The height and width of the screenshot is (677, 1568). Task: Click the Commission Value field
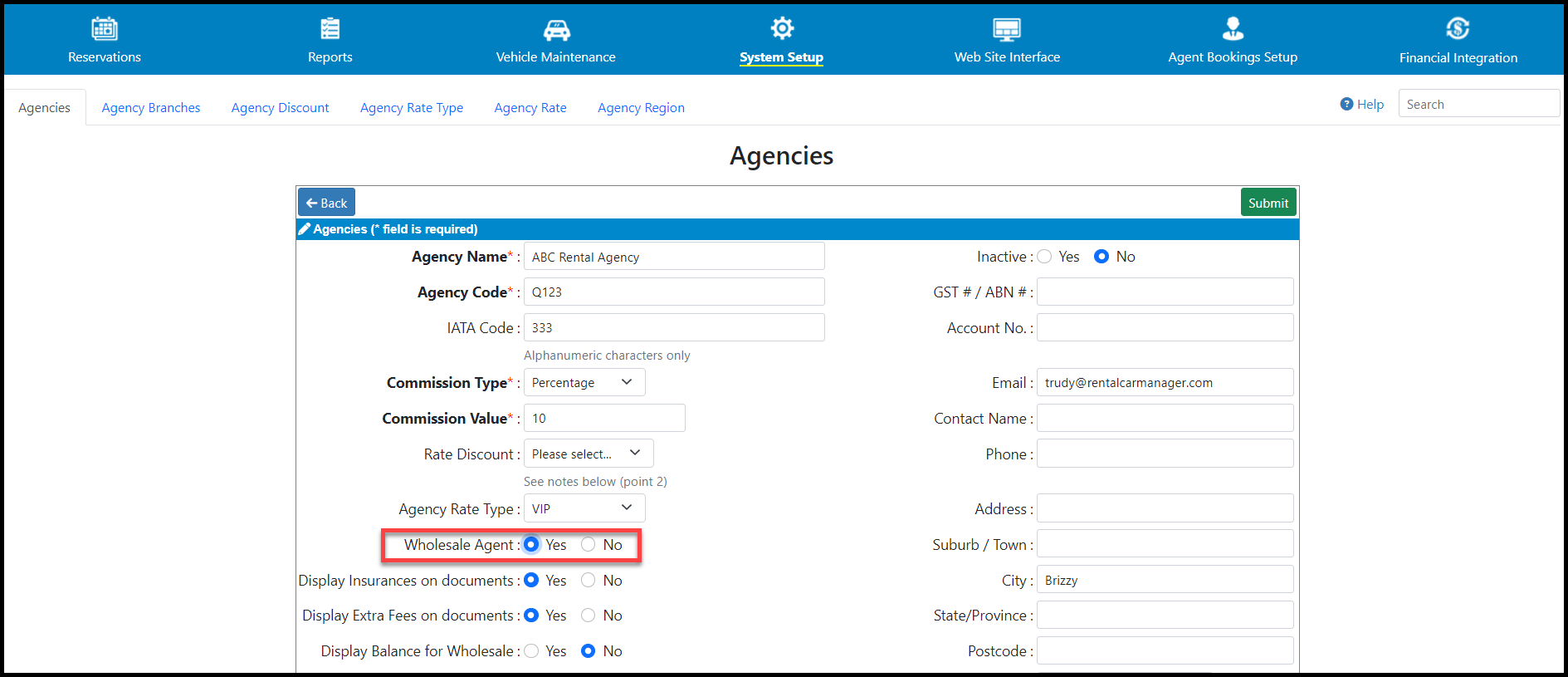tap(604, 418)
